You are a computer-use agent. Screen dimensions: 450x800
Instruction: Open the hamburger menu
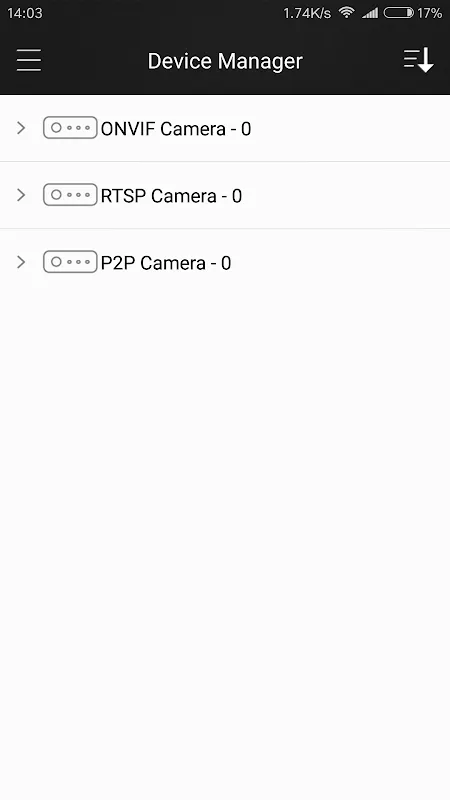point(29,61)
